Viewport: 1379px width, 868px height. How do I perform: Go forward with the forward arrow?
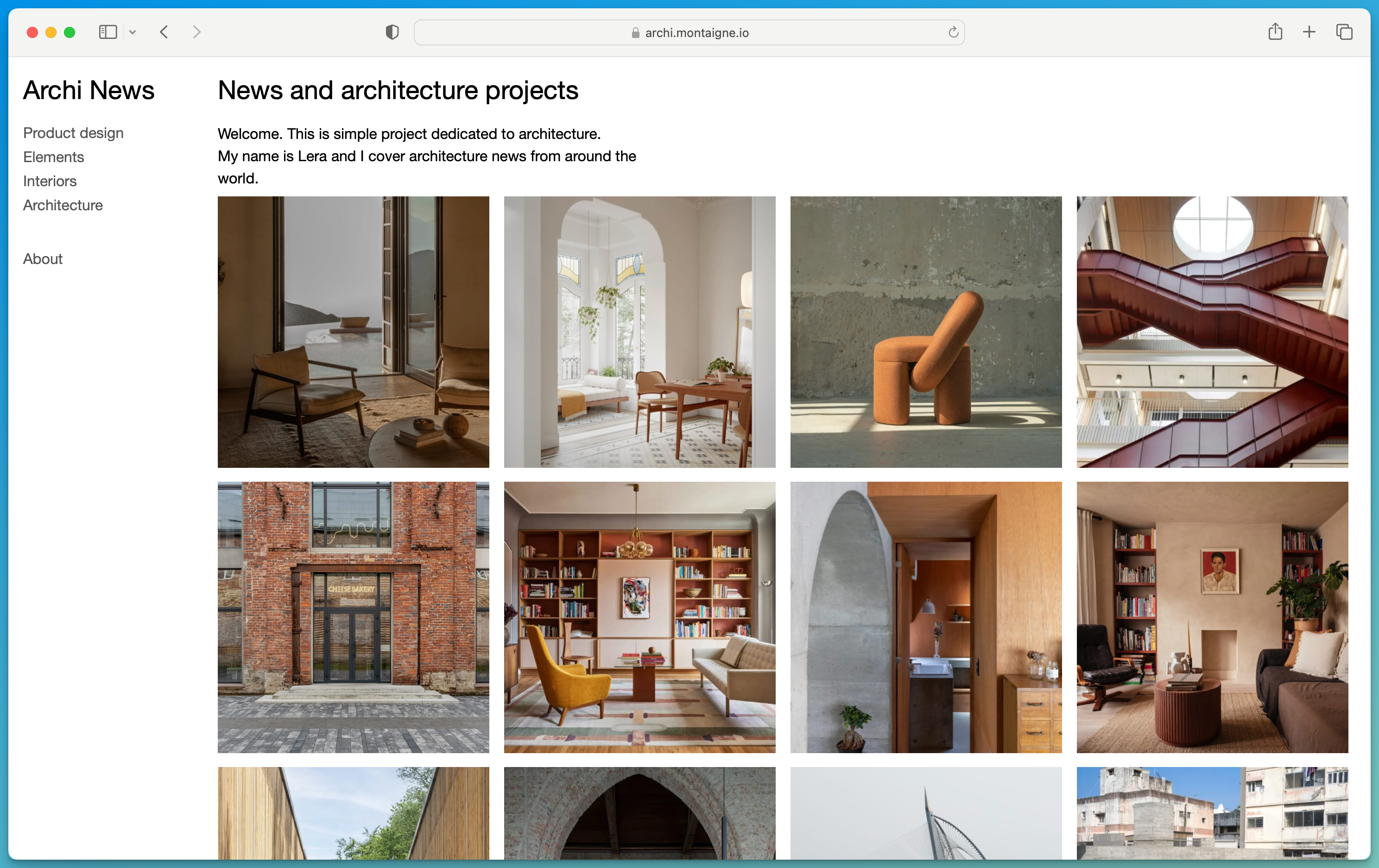click(x=196, y=32)
